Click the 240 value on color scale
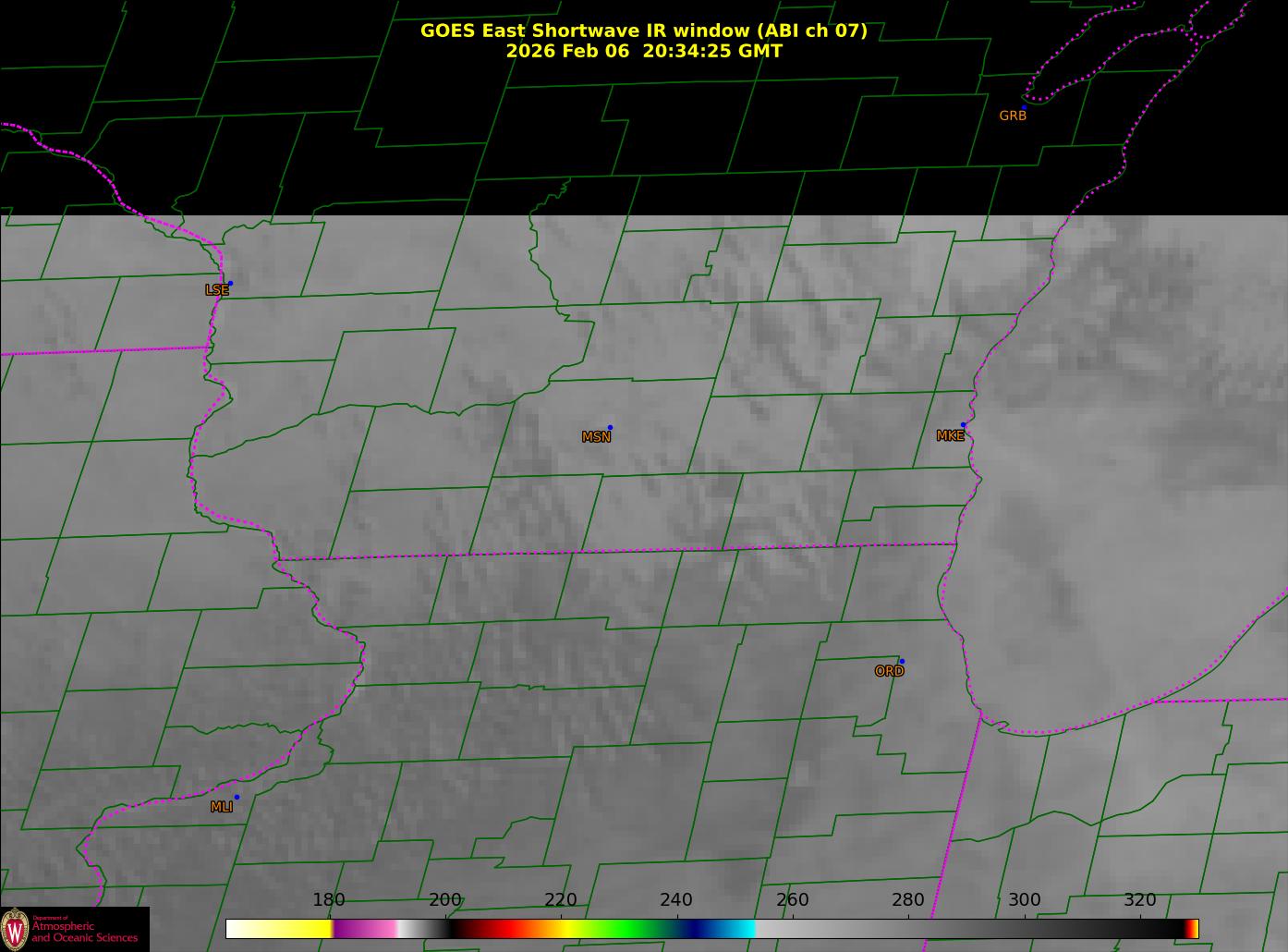This screenshot has width=1288, height=952. click(x=675, y=900)
